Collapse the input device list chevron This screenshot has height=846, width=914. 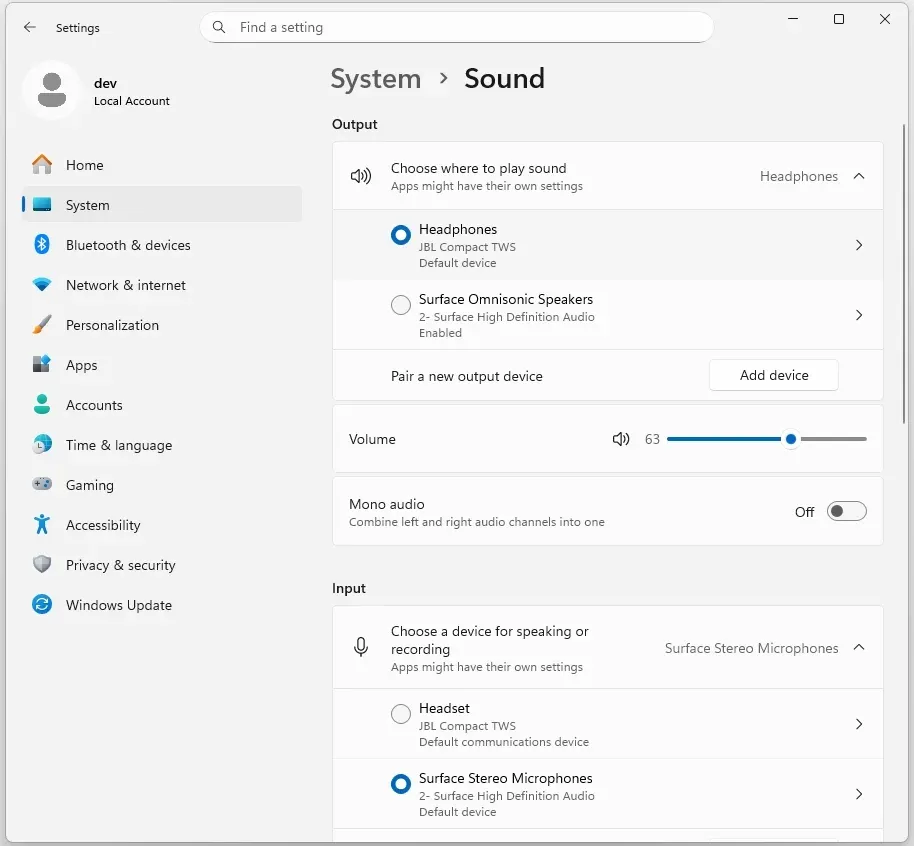859,647
